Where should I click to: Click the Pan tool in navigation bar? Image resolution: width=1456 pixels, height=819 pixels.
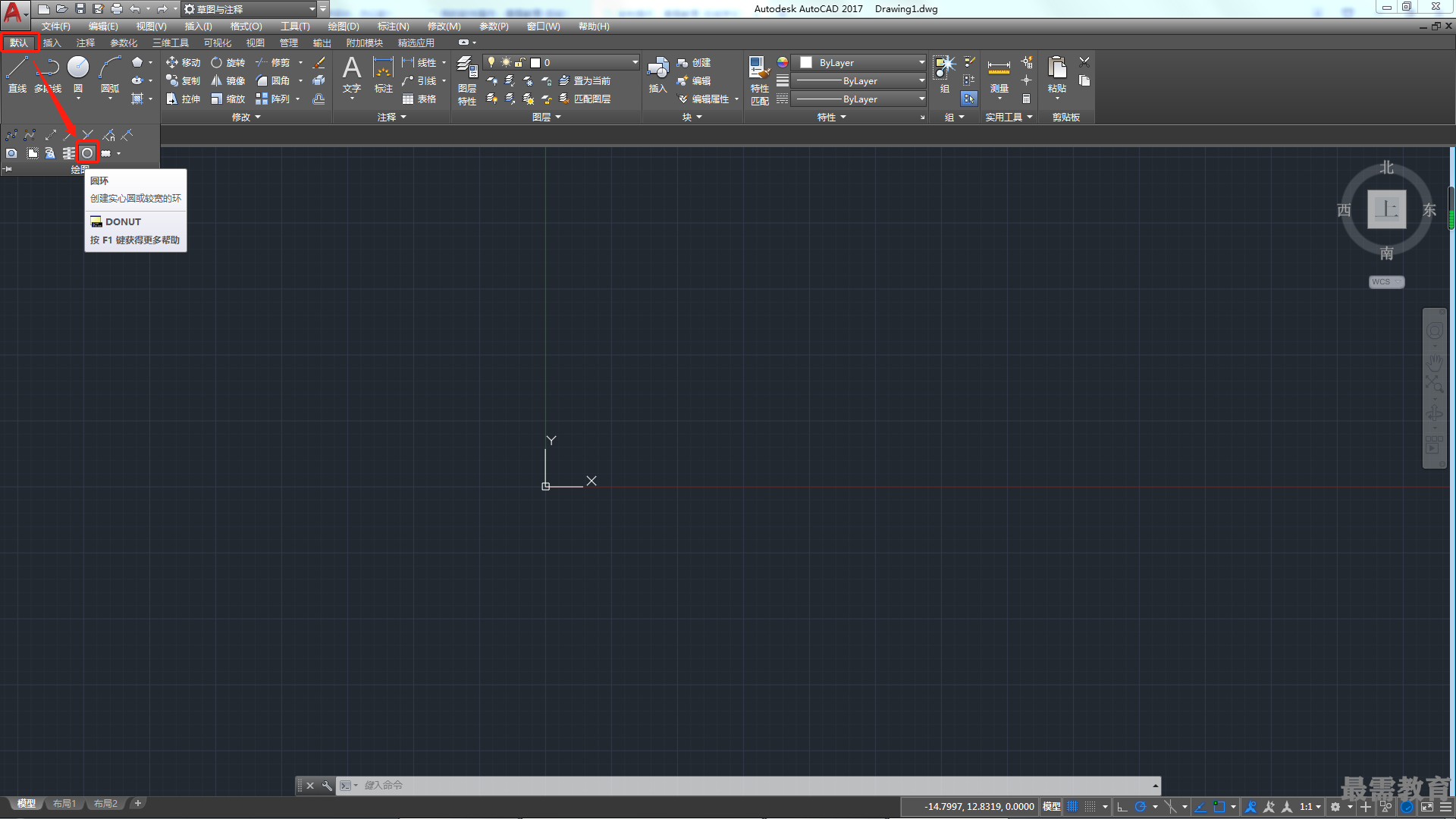tap(1434, 362)
